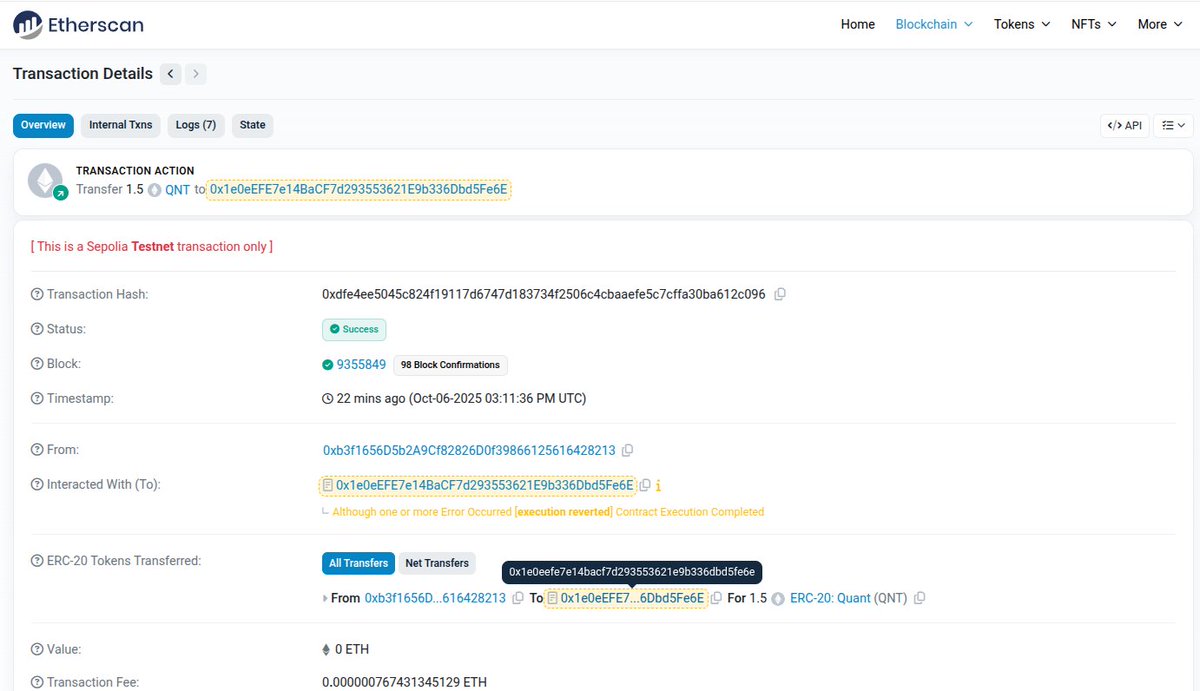This screenshot has width=1200, height=691.
Task: Open shortened recipient 0x1e0eEFE7...6Dbd5Fe6E
Action: click(x=632, y=598)
